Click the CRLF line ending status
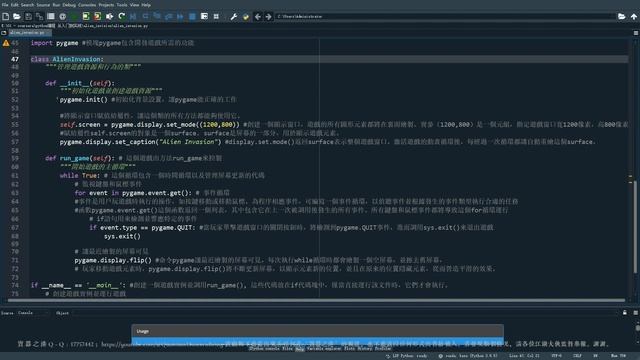 pos(577,356)
